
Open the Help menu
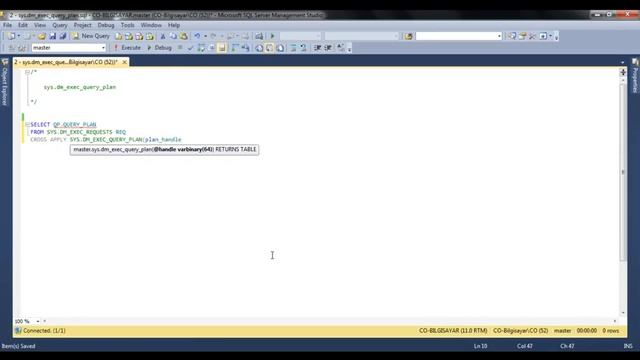tap(174, 25)
